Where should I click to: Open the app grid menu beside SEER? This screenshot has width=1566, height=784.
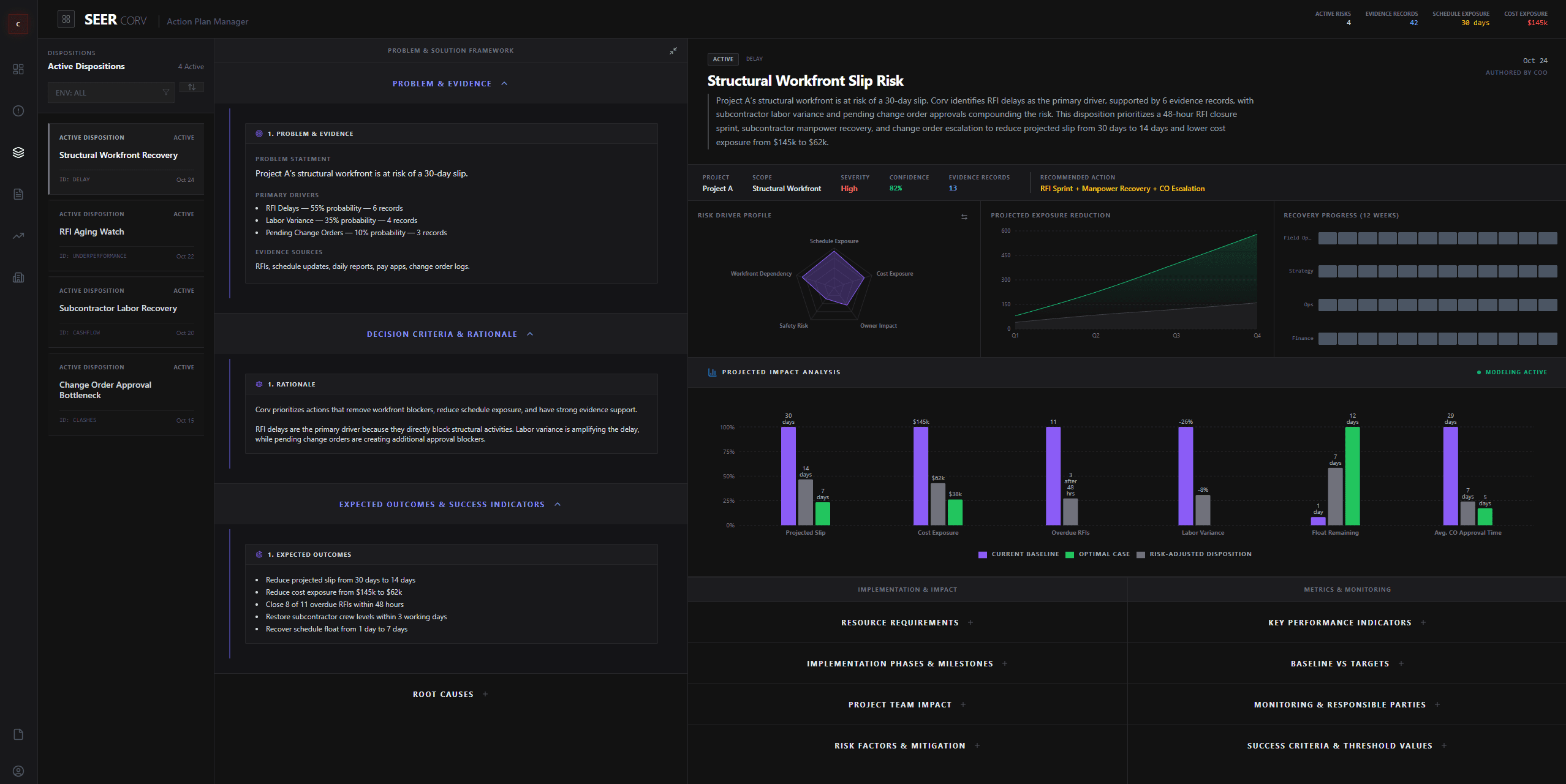[66, 19]
